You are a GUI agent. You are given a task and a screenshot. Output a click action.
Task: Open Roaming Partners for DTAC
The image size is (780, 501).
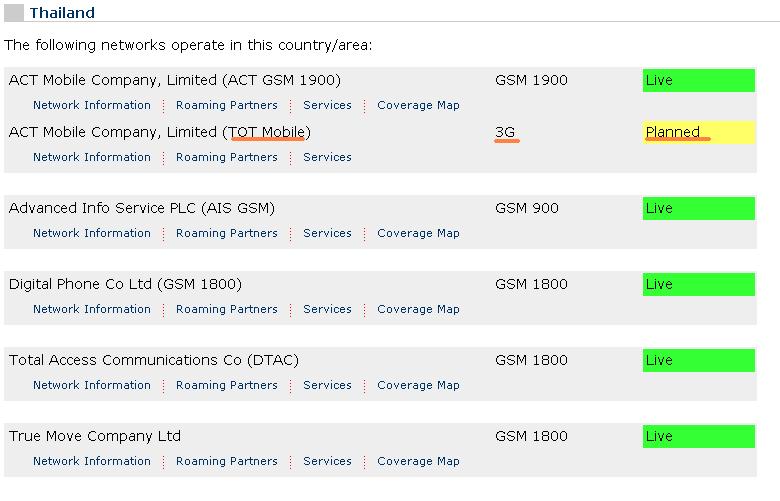[226, 385]
